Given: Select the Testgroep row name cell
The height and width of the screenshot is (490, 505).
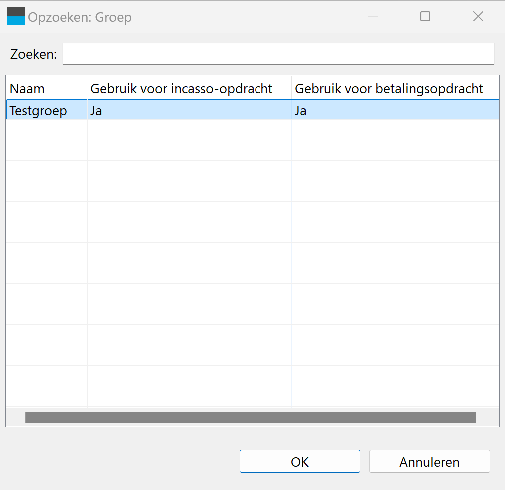Looking at the screenshot, I should click(47, 110).
